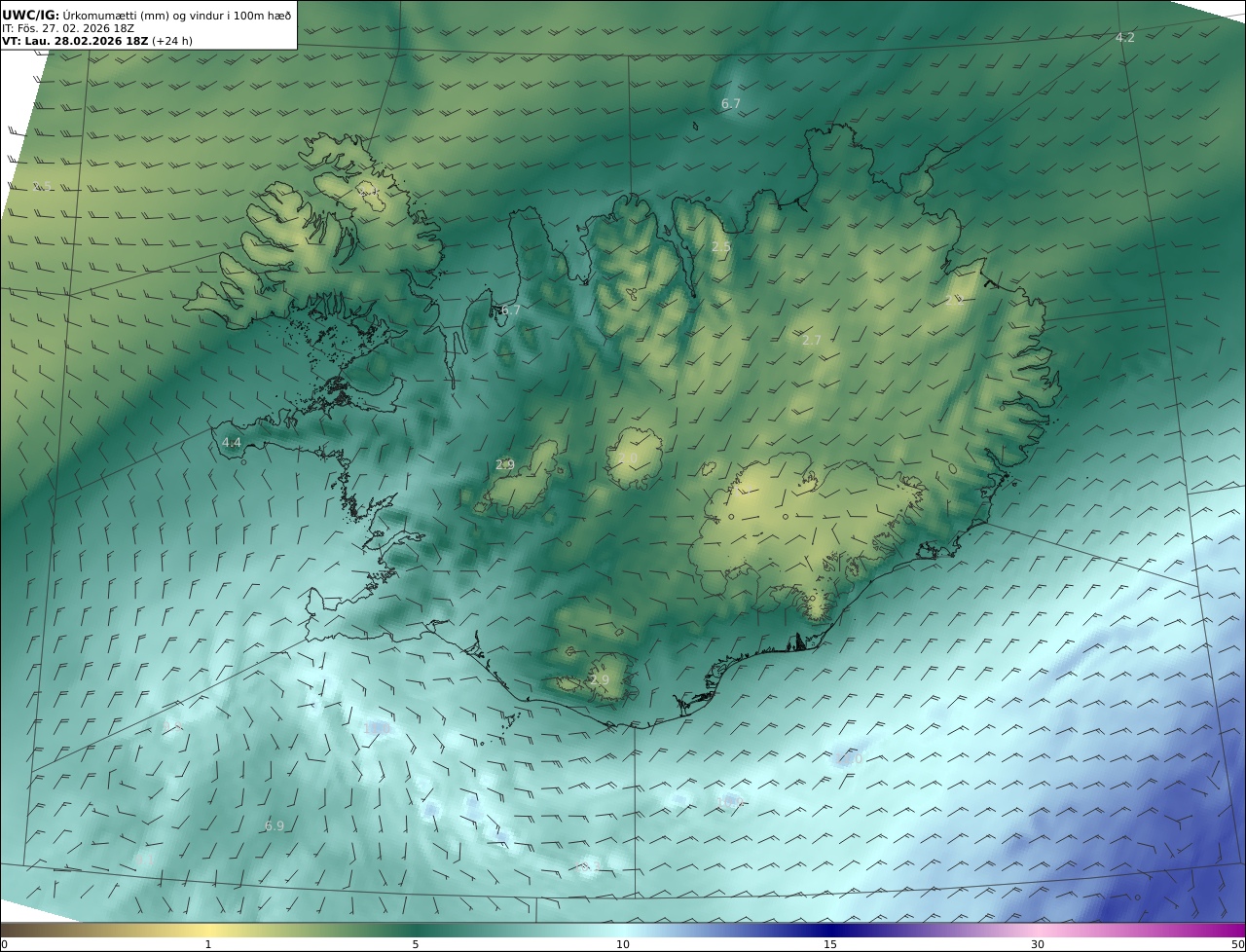Click the 6.9 value over the southwest ocean
The height and width of the screenshot is (952, 1246).
(275, 825)
